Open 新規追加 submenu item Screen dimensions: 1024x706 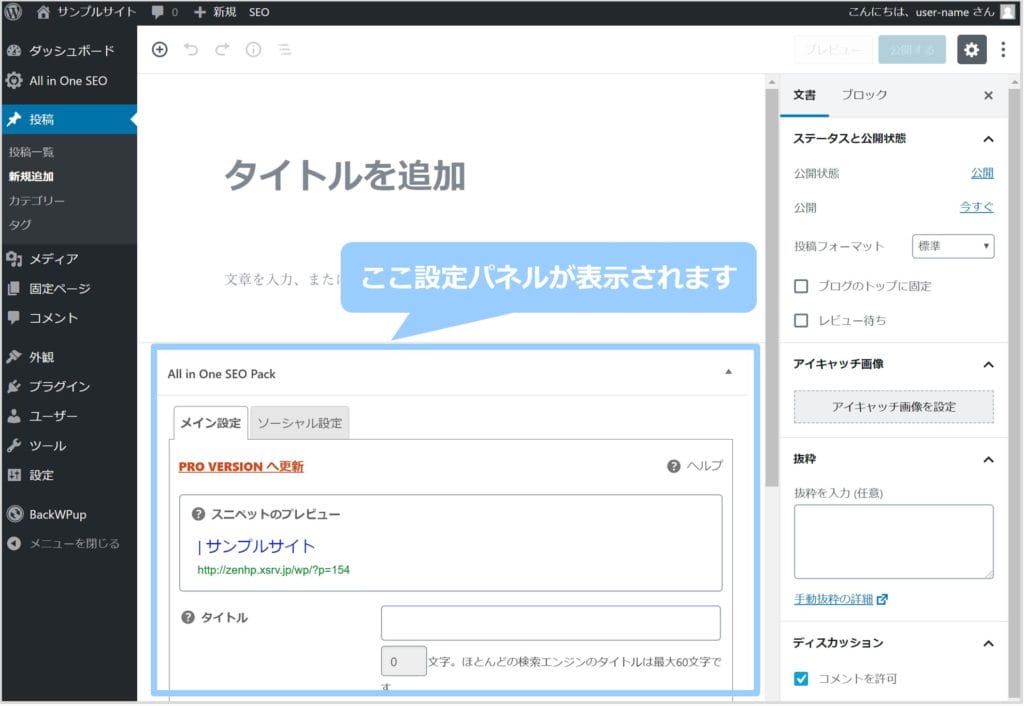click(31, 176)
